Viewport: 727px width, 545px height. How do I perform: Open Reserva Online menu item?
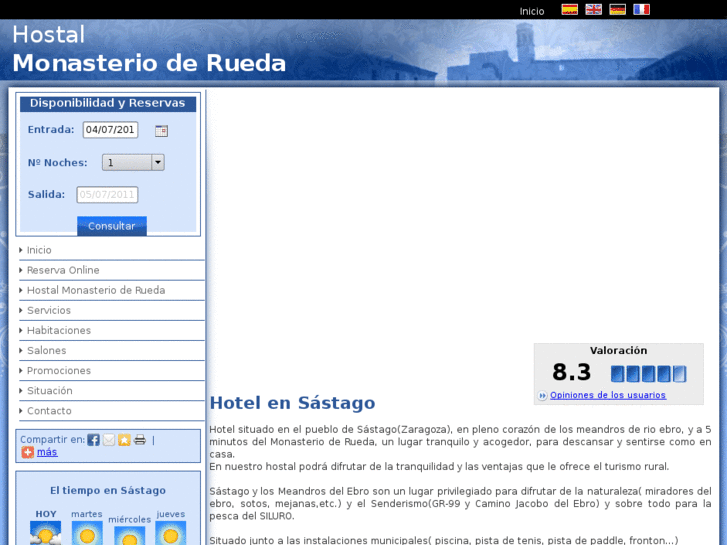(63, 270)
